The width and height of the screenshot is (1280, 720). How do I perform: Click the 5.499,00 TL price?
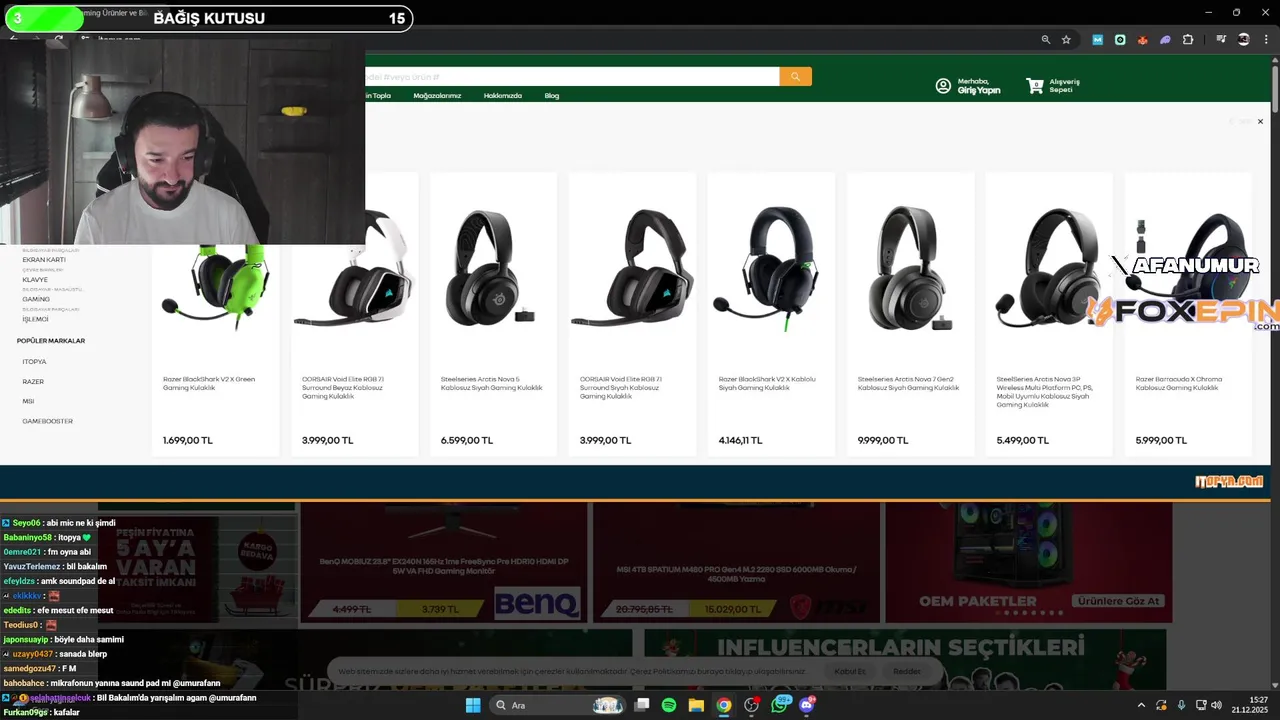point(1022,440)
